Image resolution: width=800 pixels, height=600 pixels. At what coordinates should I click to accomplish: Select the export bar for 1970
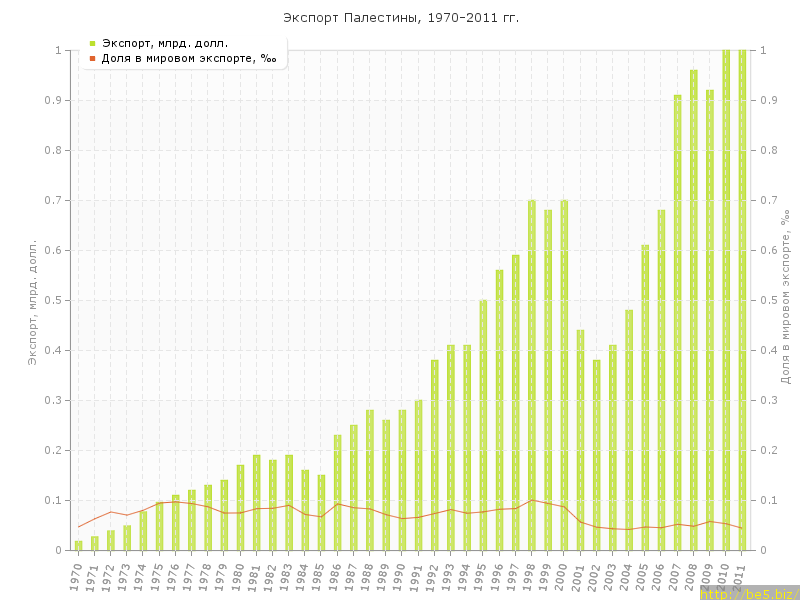coord(79,545)
